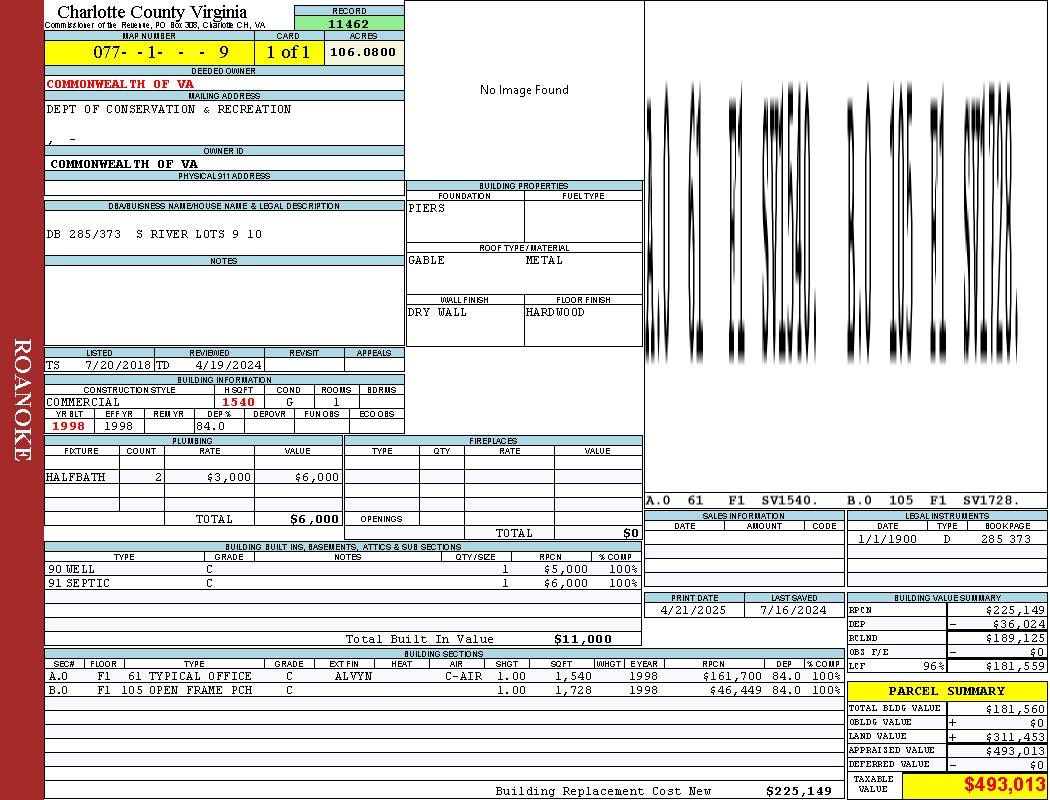
Task: Select 91 SEPTIC built-in row
Action: (343, 583)
